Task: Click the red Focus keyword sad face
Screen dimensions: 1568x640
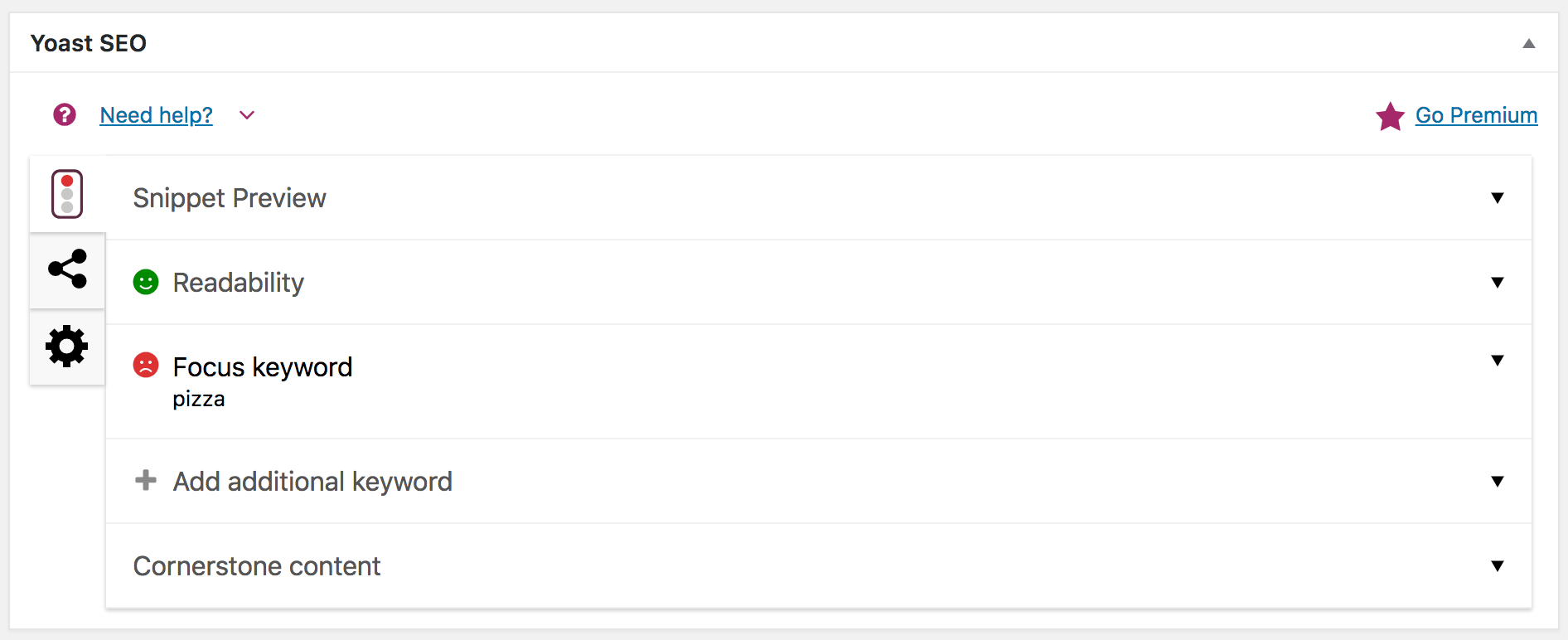Action: pos(146,365)
